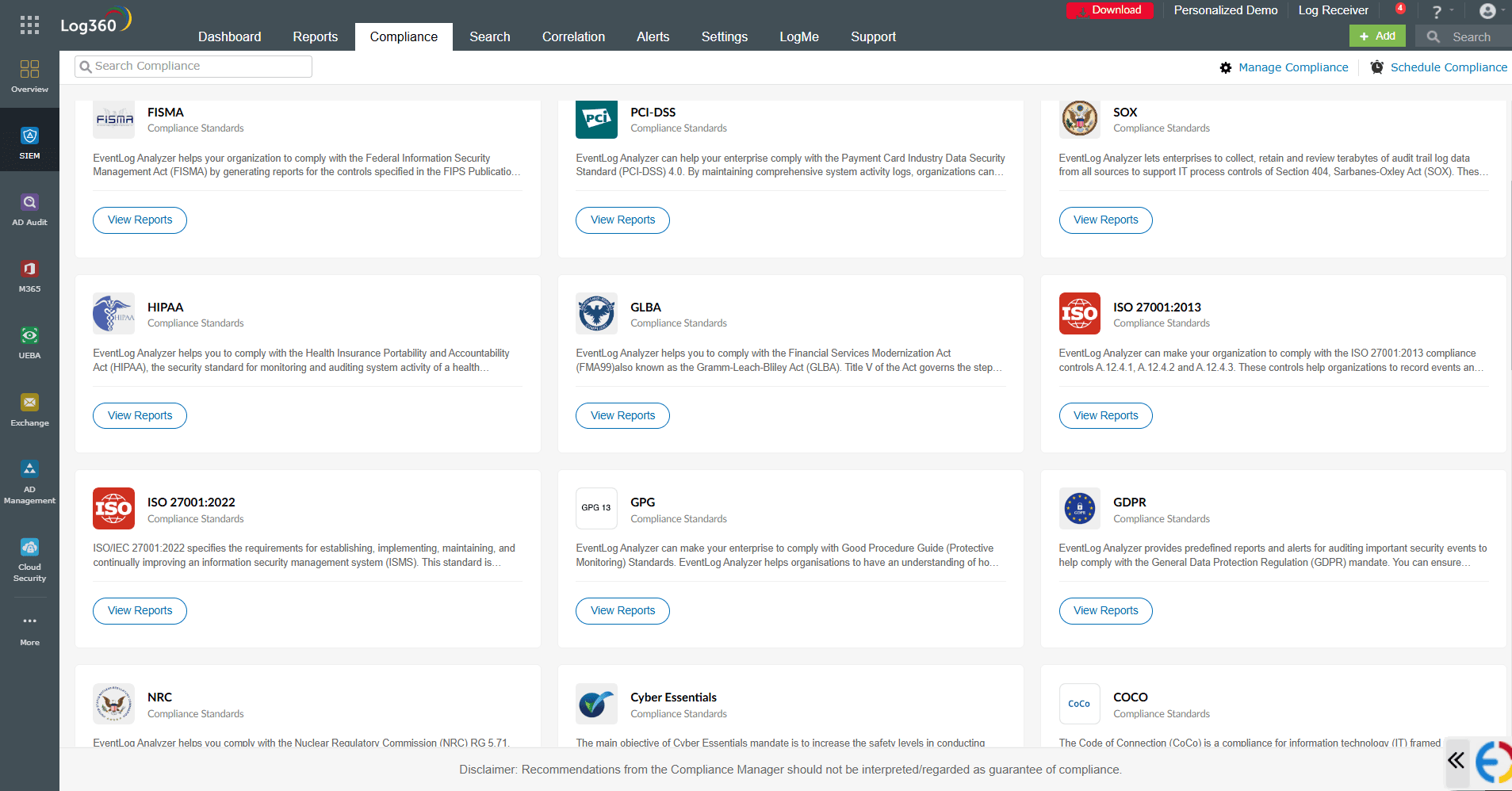The width and height of the screenshot is (1512, 791).
Task: Click the apps grid icon in the corner
Action: 29,23
